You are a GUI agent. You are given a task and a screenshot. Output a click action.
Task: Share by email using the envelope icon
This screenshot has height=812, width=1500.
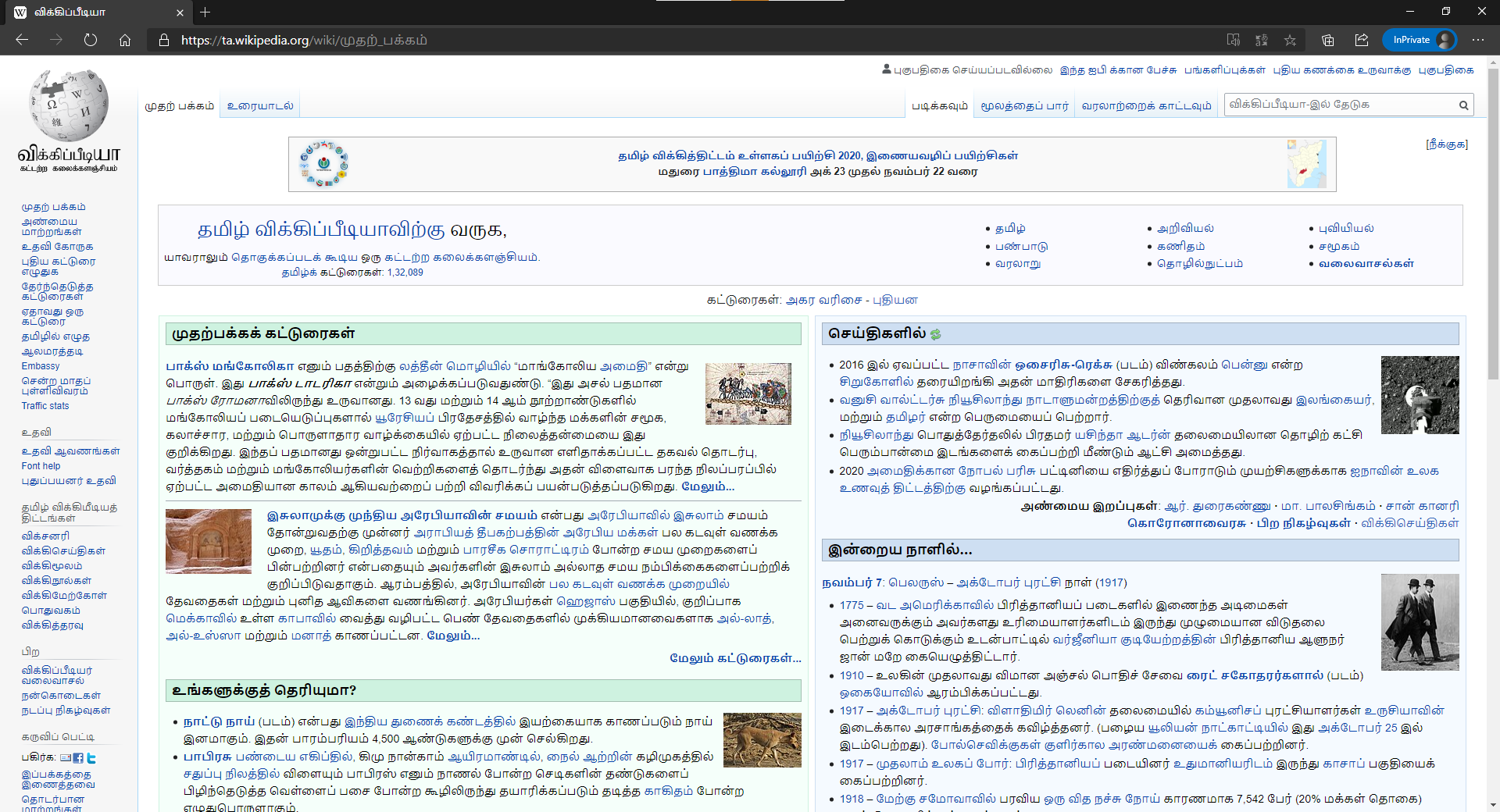pyautogui.click(x=66, y=757)
